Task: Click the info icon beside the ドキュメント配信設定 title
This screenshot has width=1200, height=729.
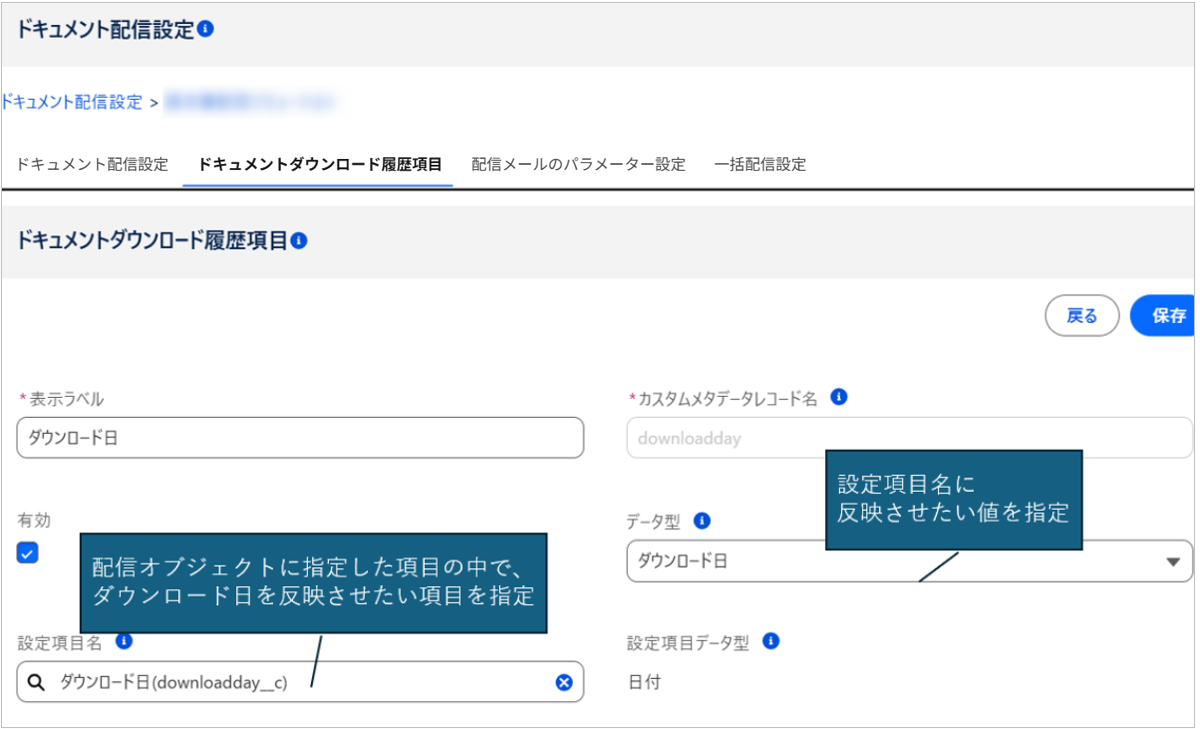Action: pos(206,30)
